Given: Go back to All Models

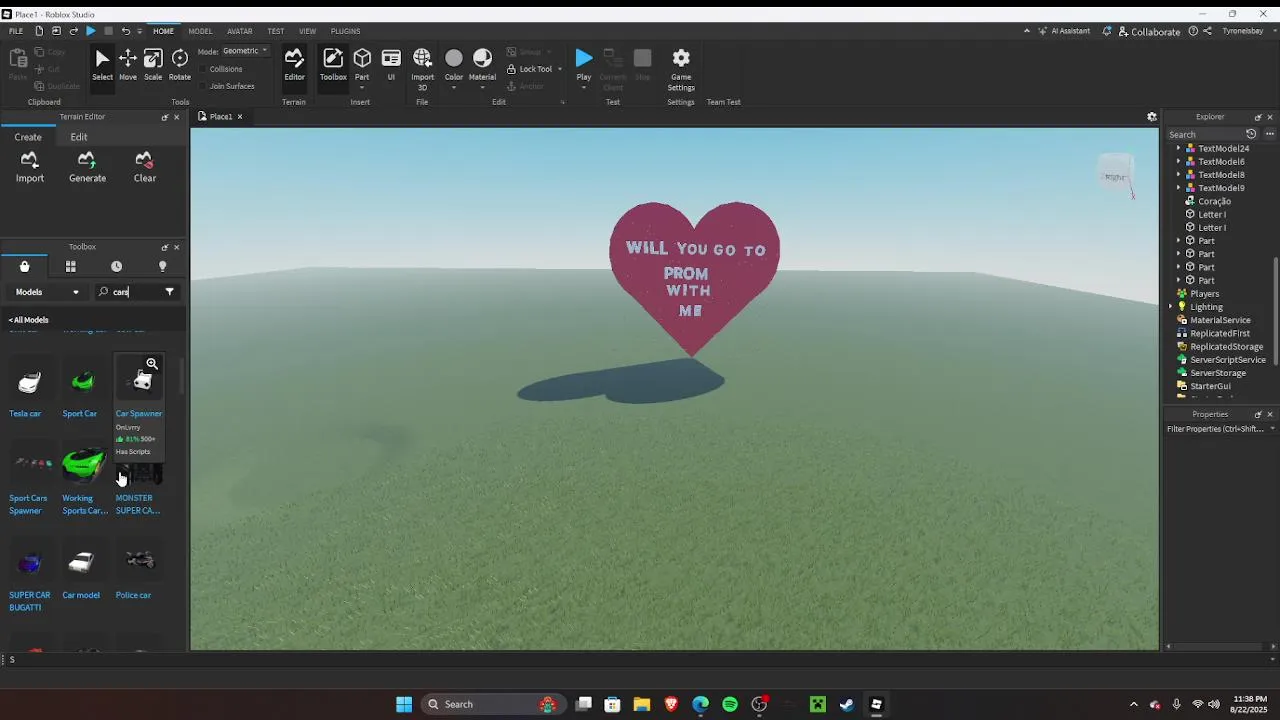Looking at the screenshot, I should point(29,320).
